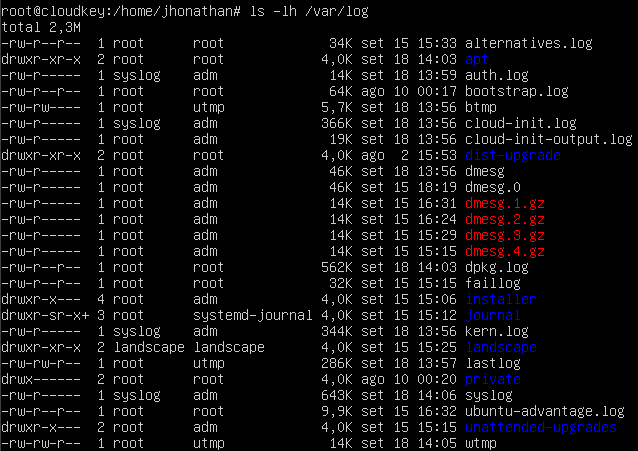Click the blue landscape directory name
The height and width of the screenshot is (451, 638).
pos(501,347)
